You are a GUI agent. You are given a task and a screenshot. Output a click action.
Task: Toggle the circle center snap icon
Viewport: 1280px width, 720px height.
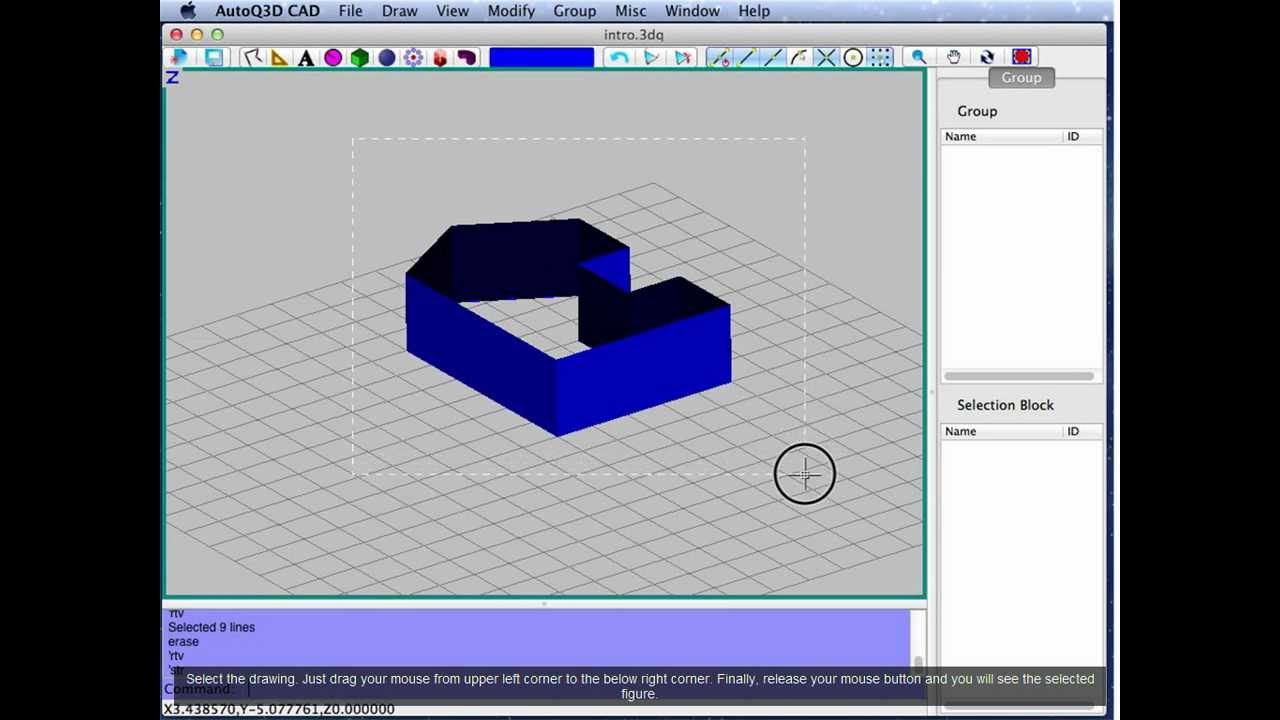coord(853,58)
